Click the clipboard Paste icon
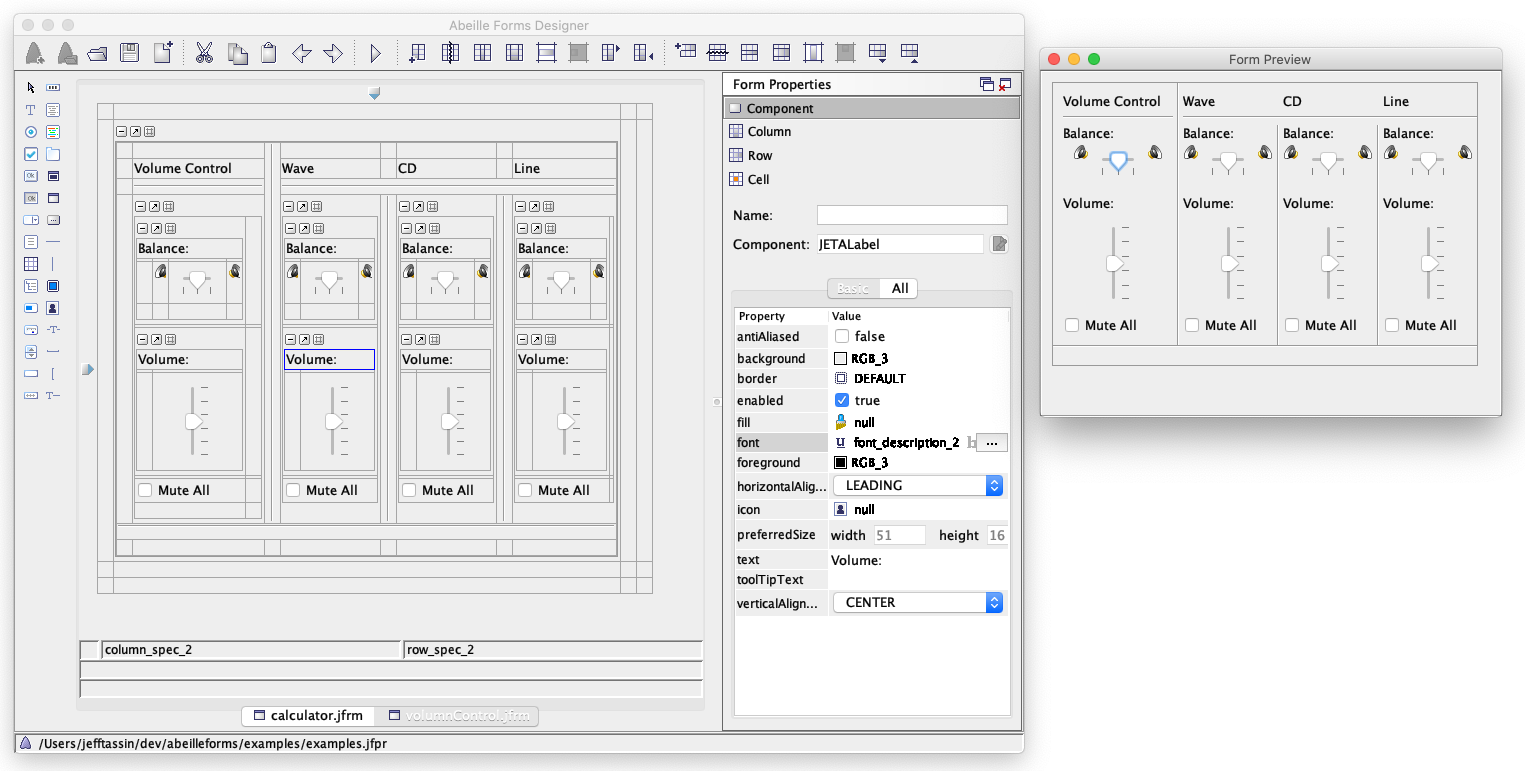This screenshot has width=1525, height=771. pyautogui.click(x=269, y=53)
